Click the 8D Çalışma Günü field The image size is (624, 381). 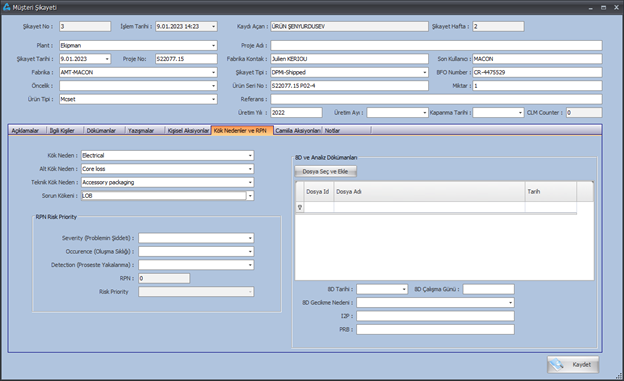pyautogui.click(x=489, y=289)
